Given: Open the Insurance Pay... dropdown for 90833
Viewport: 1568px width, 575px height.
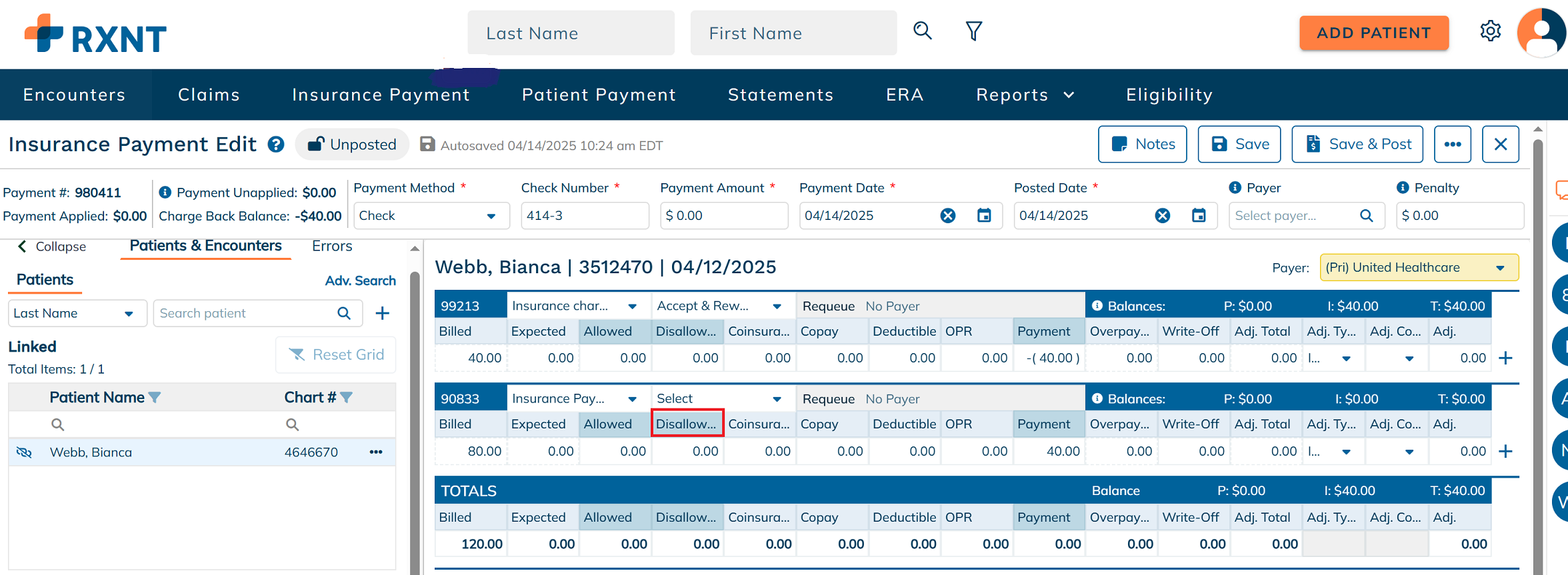Looking at the screenshot, I should (579, 398).
